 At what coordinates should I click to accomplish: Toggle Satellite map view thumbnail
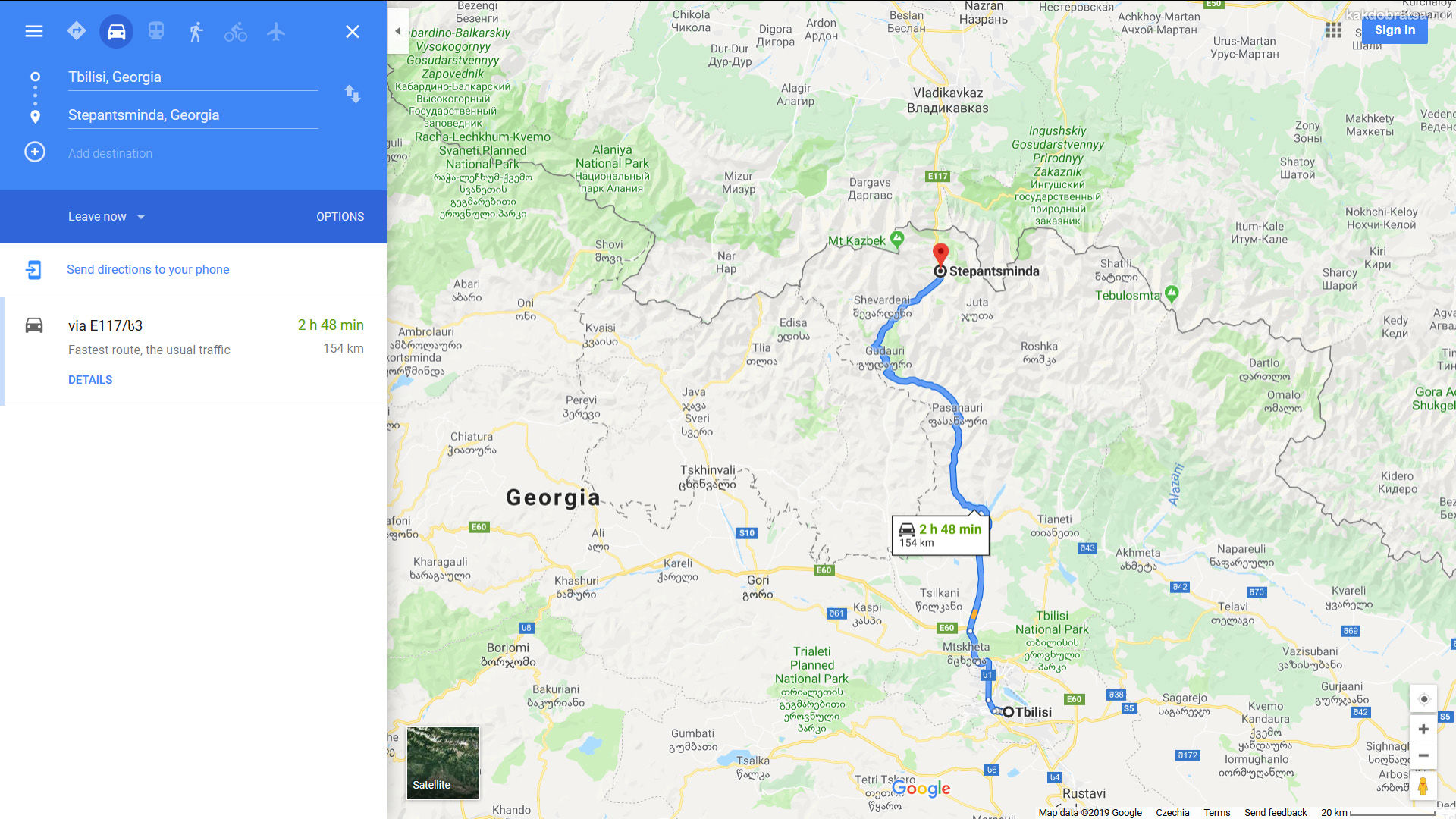click(443, 763)
